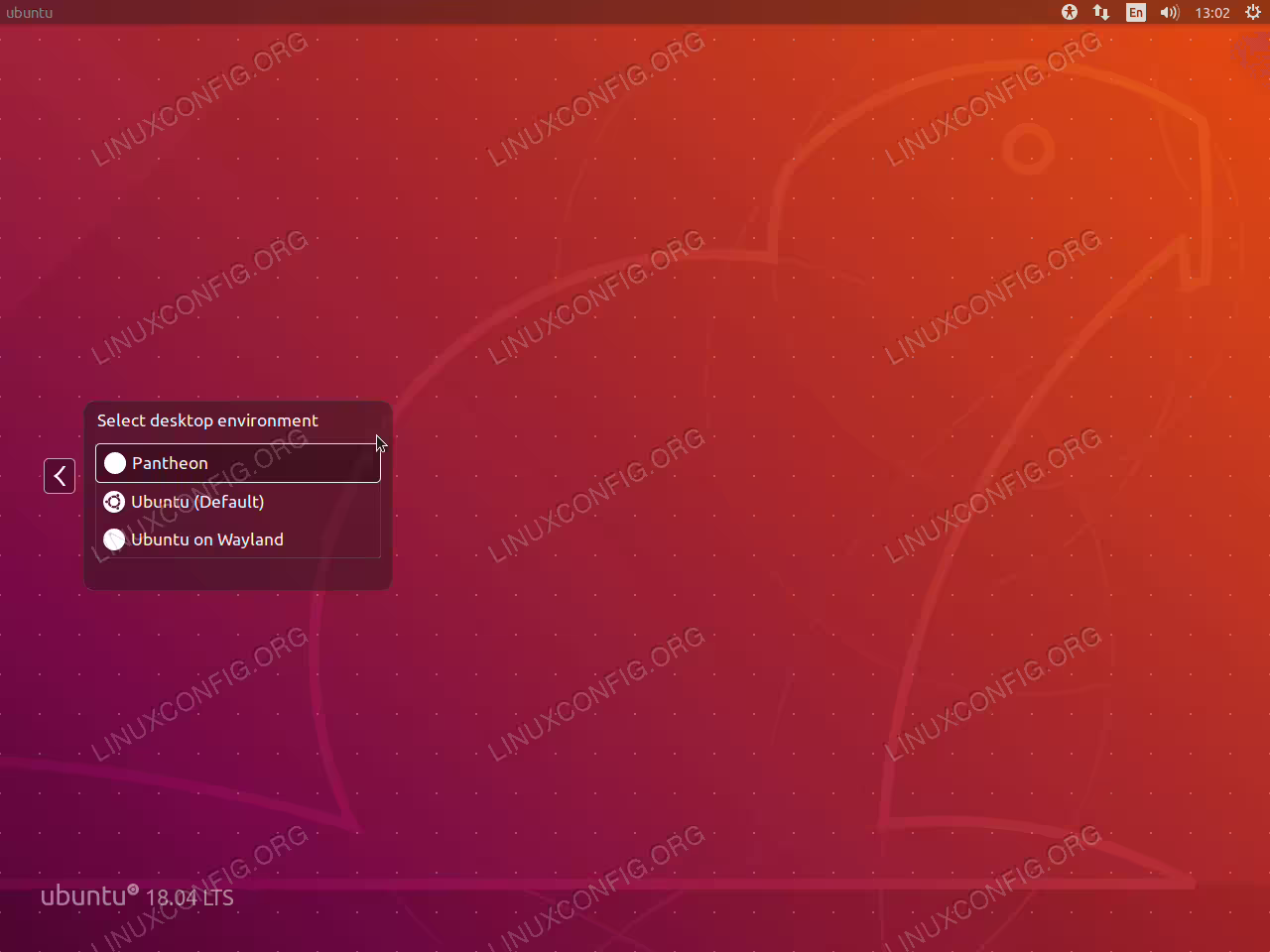Viewport: 1270px width, 952px height.
Task: Open the network connection indicator
Action: 1101,12
